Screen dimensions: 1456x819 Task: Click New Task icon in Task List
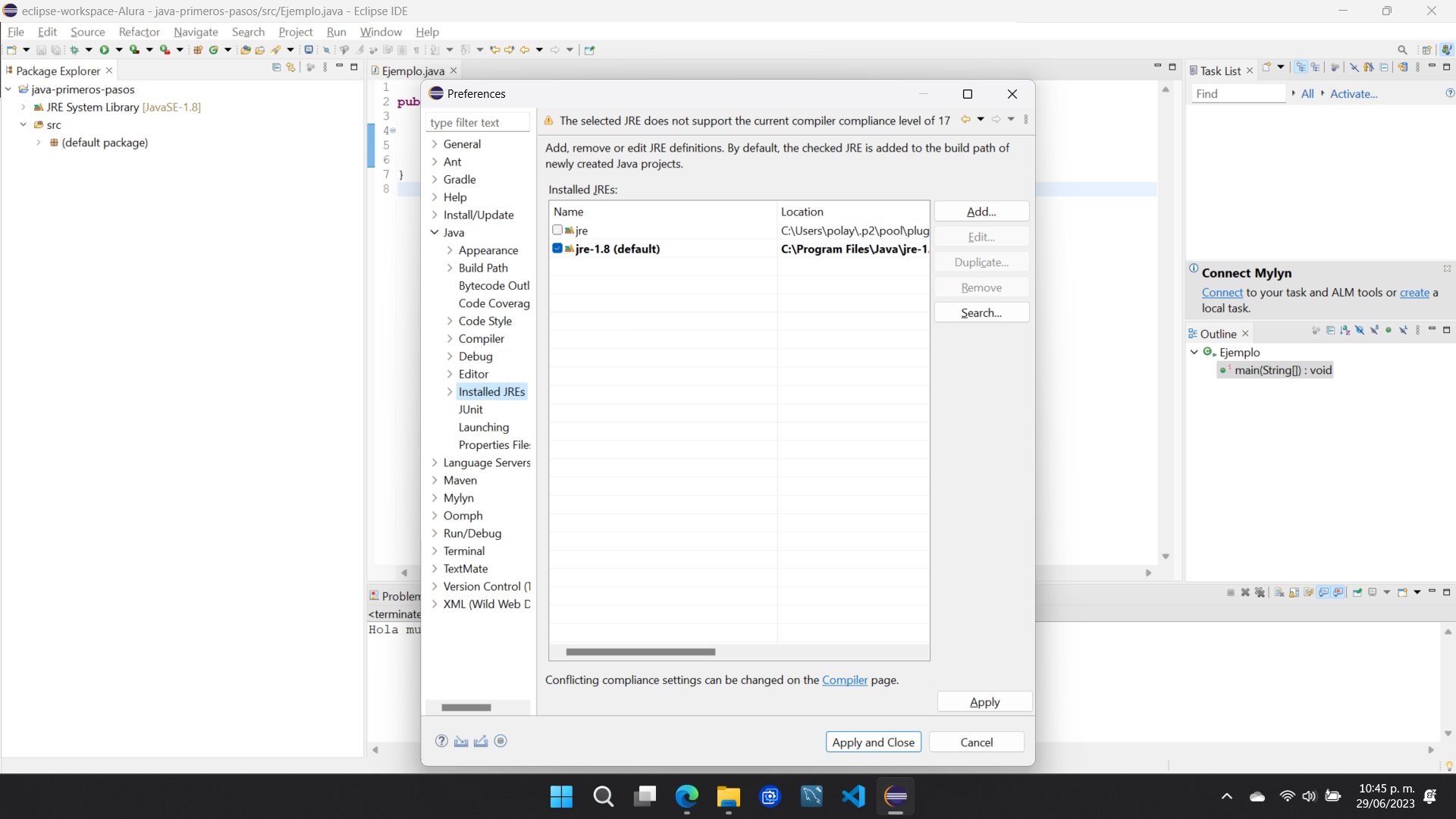point(1266,67)
